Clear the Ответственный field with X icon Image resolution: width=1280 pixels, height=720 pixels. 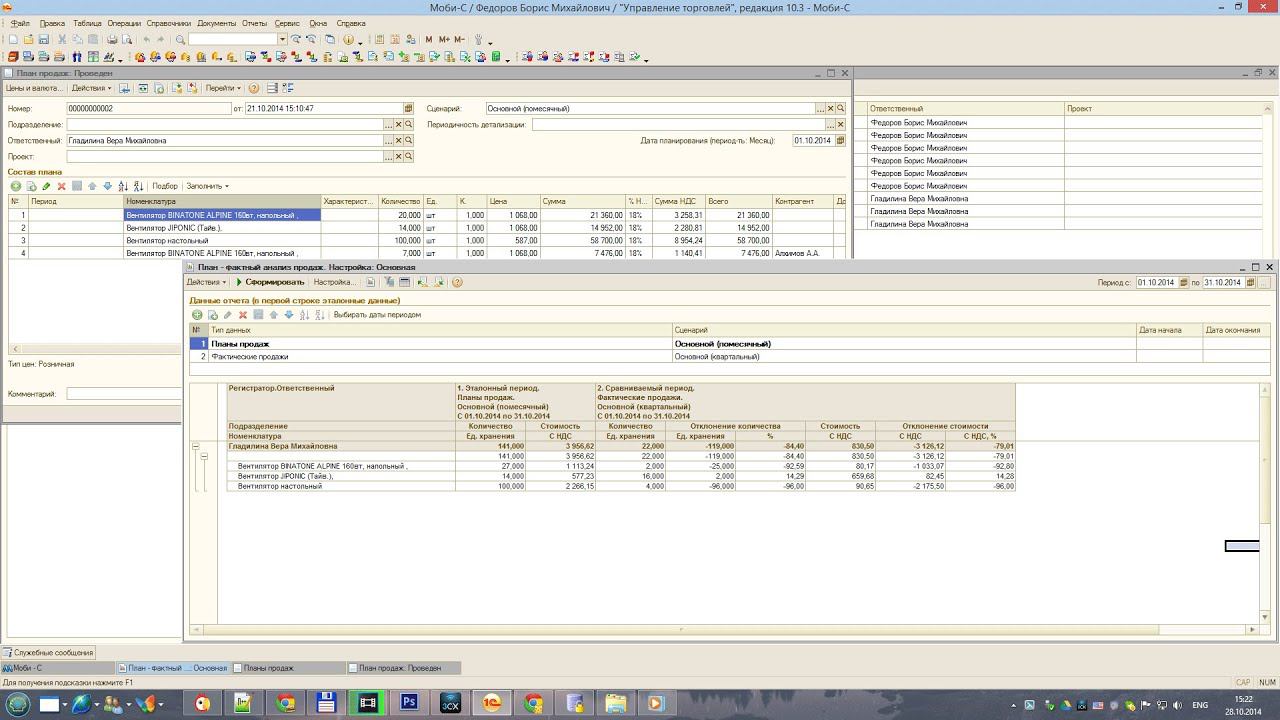(398, 141)
